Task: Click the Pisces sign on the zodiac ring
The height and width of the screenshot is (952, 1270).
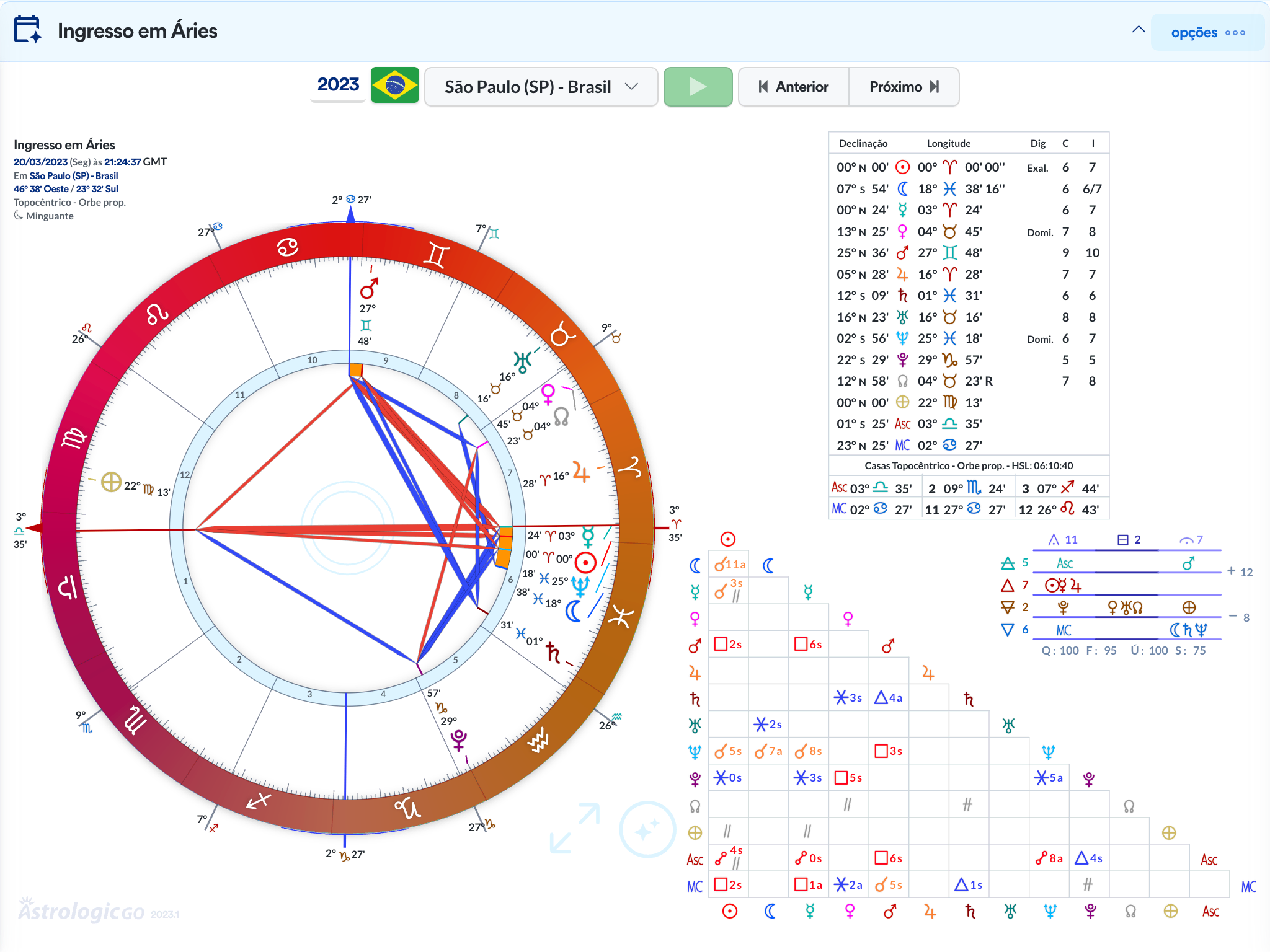Action: (621, 617)
